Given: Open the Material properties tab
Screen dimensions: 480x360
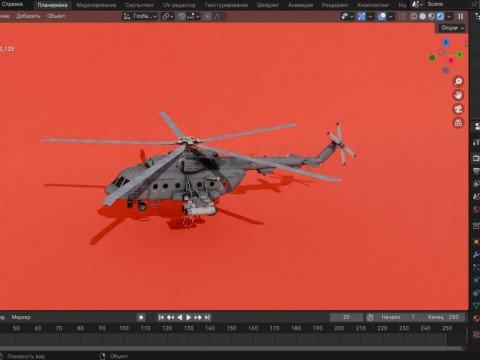Looking at the screenshot, I should coord(476,318).
